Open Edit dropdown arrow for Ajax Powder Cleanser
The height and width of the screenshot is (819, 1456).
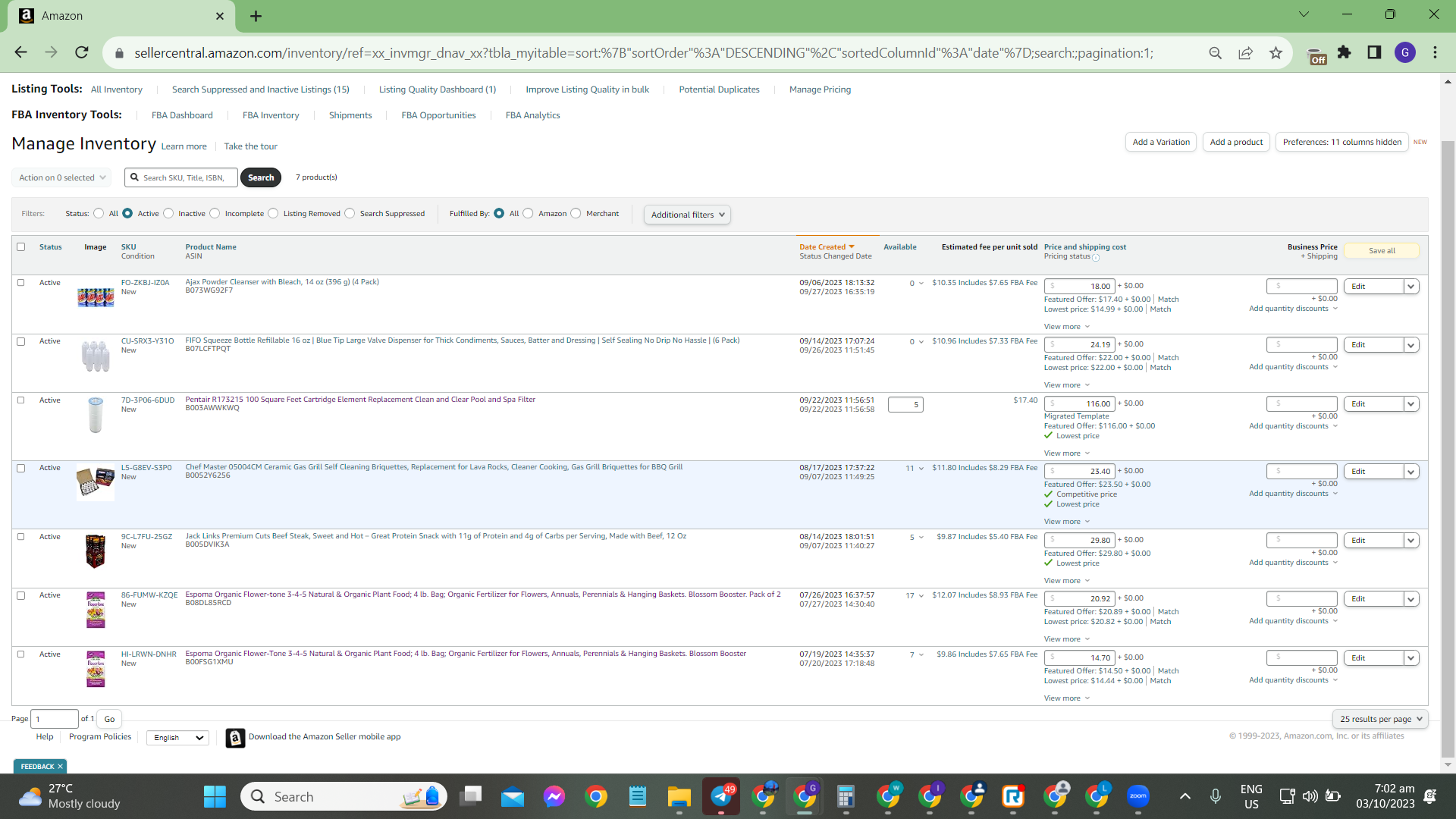click(x=1411, y=287)
